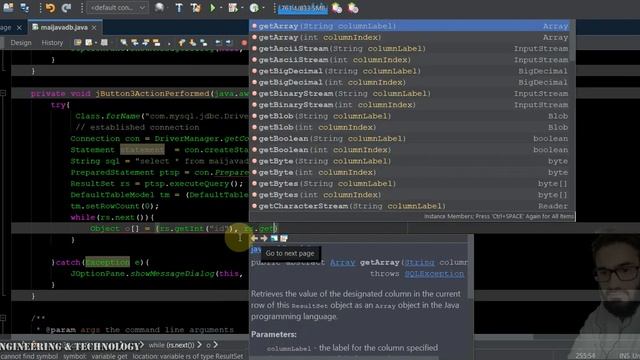
Task: Open the Run button dropdown arrow
Action: point(221,7)
